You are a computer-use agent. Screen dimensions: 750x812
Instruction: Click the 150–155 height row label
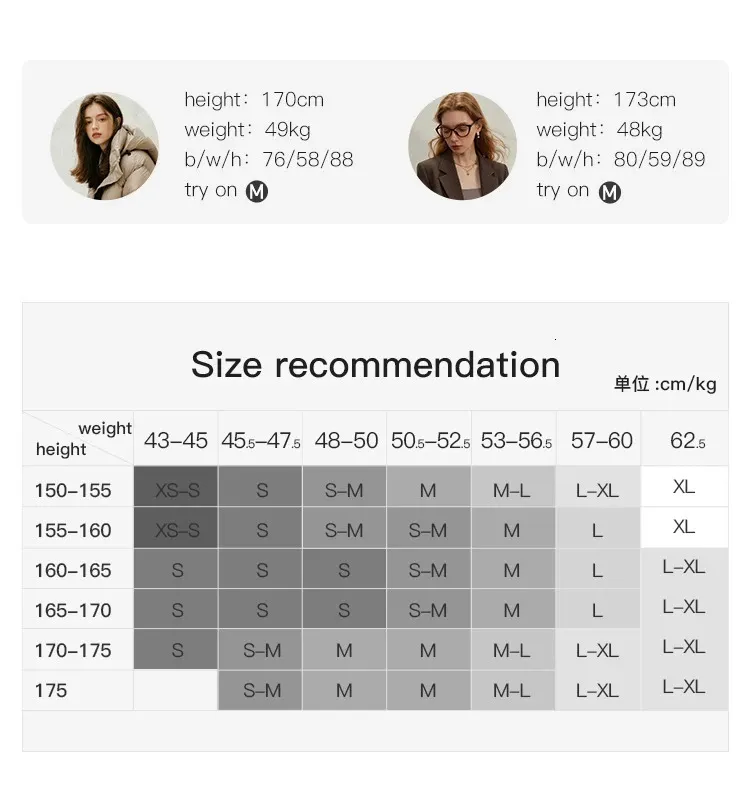pos(73,490)
